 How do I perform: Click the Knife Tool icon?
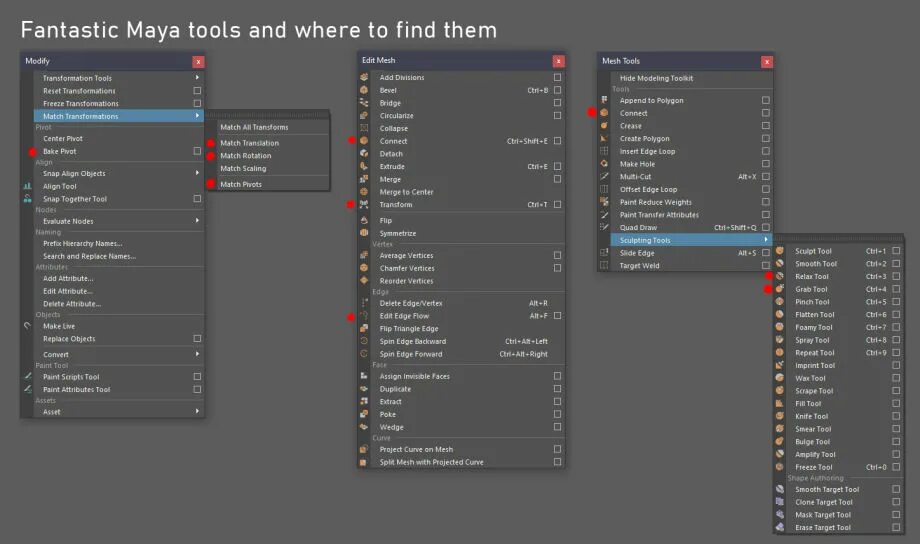[780, 416]
